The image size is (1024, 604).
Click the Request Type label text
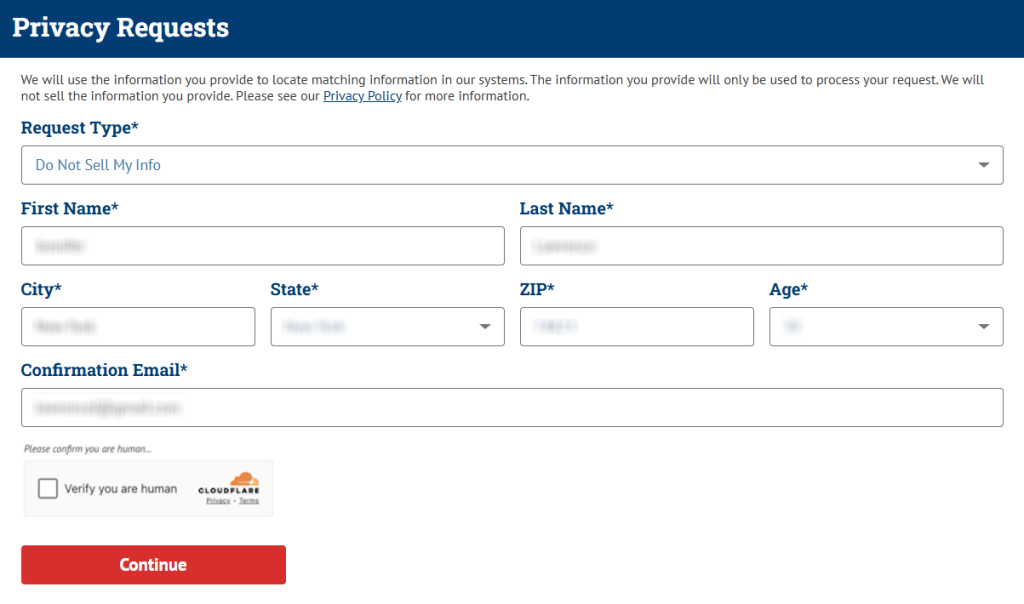coord(80,128)
